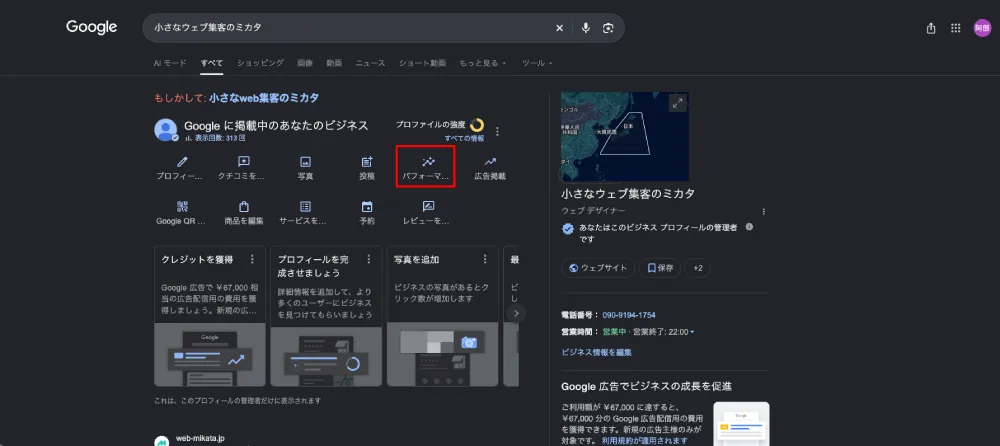Click phone number 090-9194-1754
This screenshot has width=1000, height=446.
pyautogui.click(x=629, y=315)
